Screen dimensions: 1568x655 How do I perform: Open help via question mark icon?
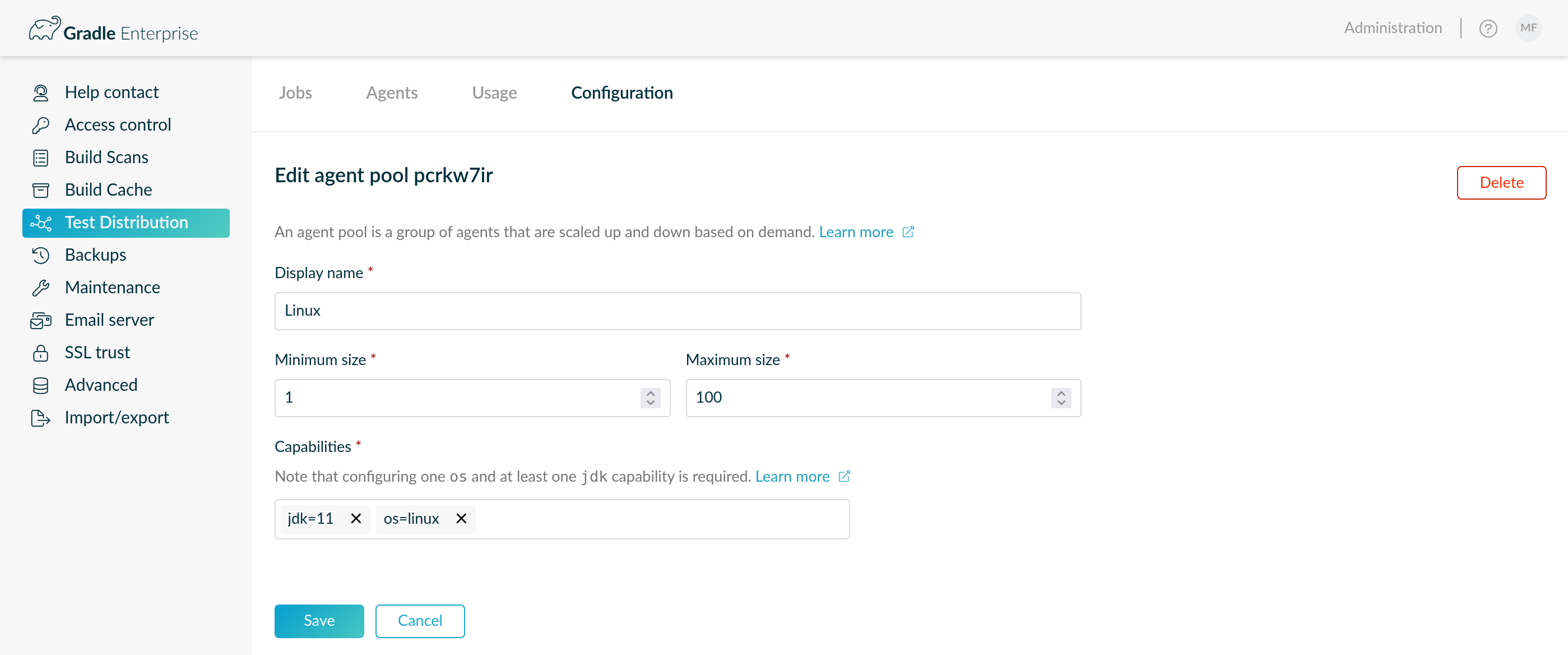1488,29
